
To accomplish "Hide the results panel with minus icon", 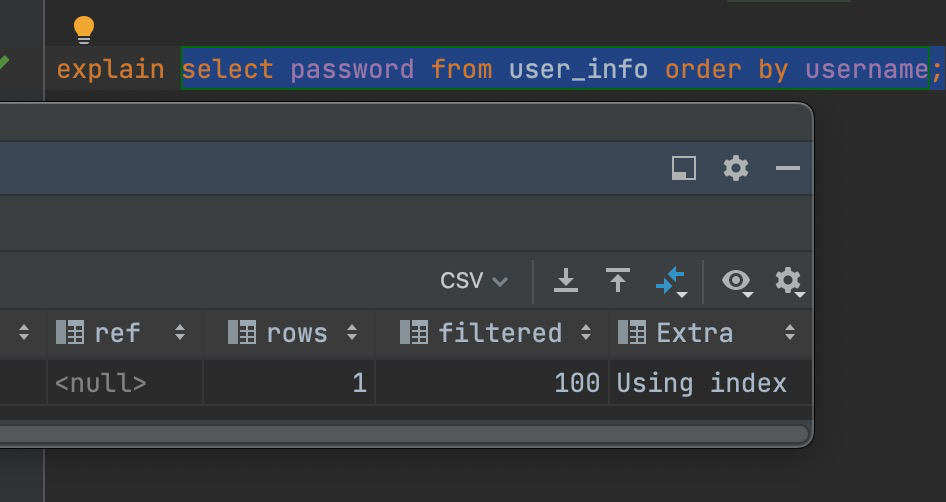I will click(x=788, y=168).
